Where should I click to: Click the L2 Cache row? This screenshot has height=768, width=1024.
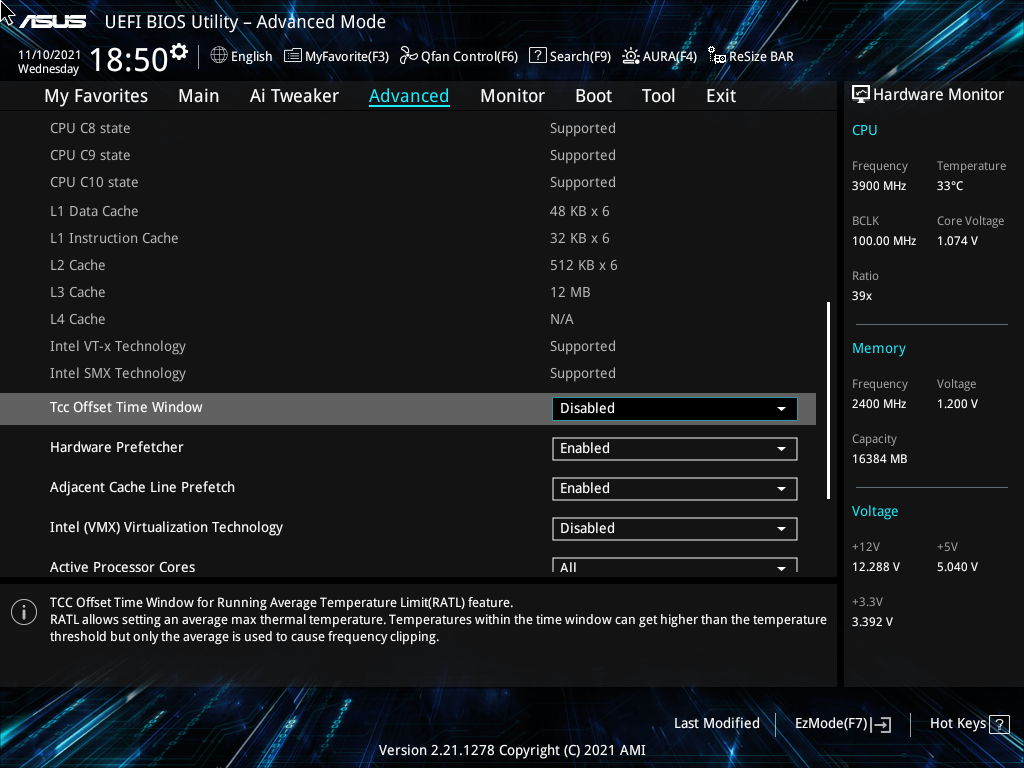[x=408, y=265]
